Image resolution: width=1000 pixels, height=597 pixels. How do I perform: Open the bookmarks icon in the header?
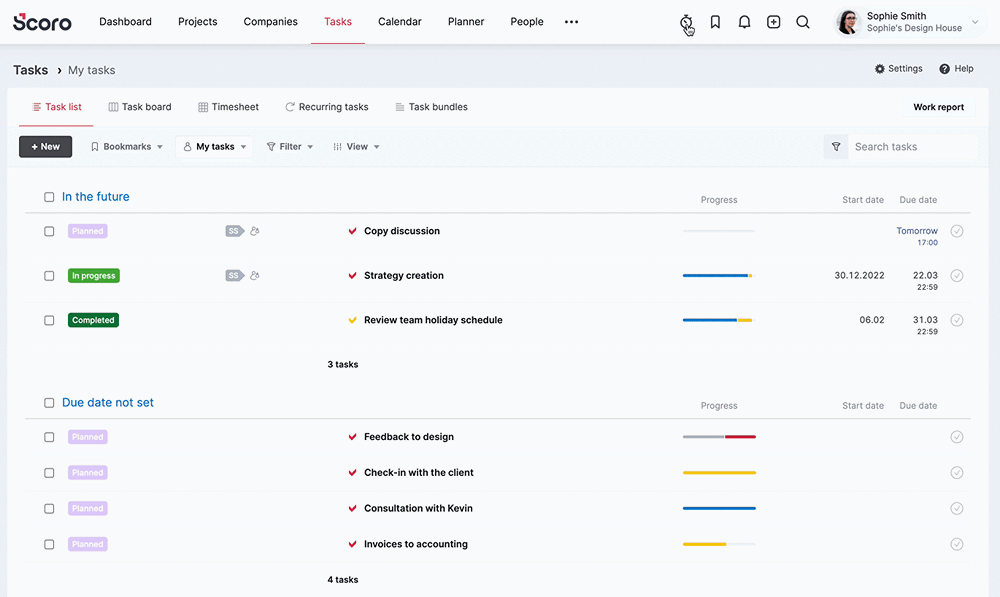(x=715, y=22)
